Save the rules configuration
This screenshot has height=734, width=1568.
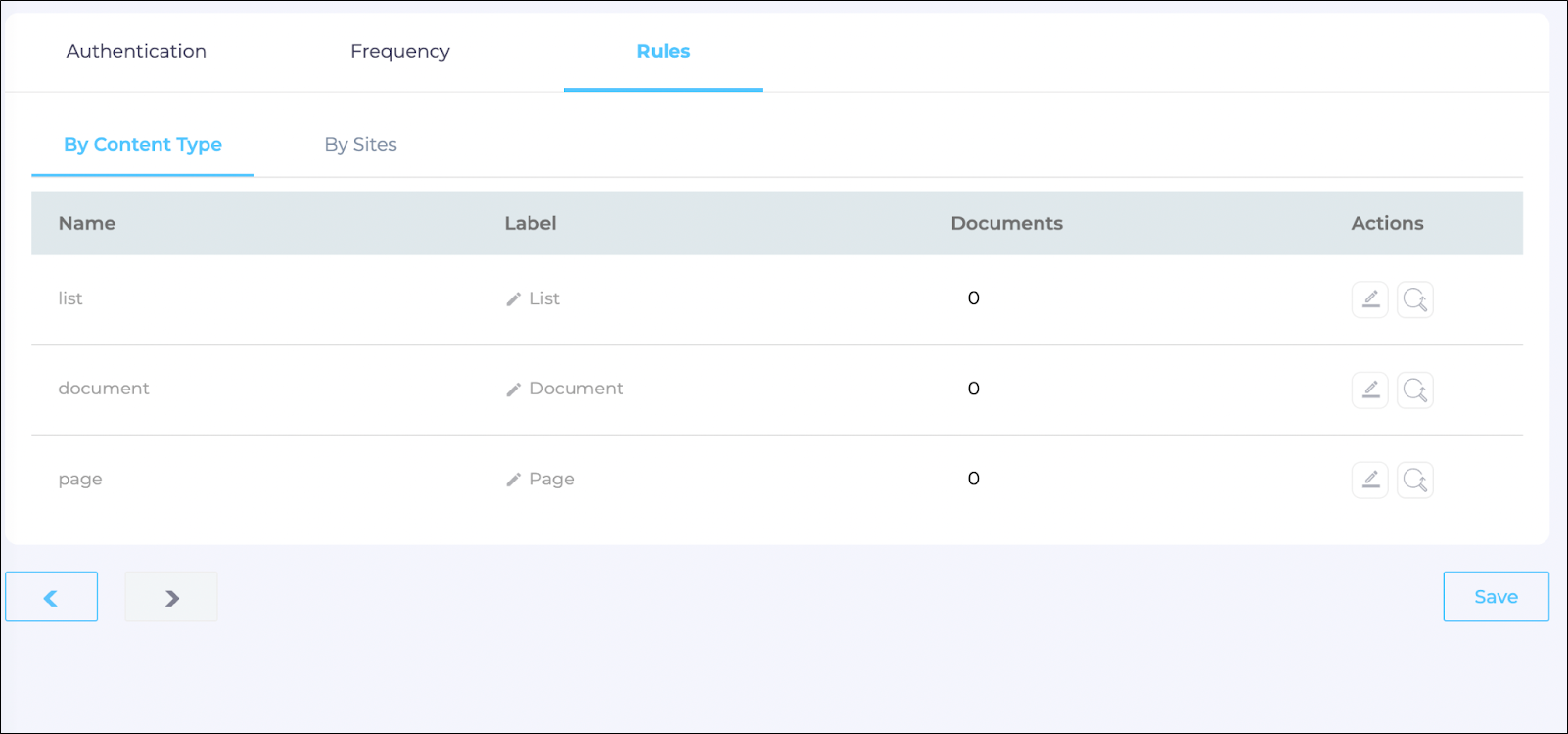[1495, 597]
